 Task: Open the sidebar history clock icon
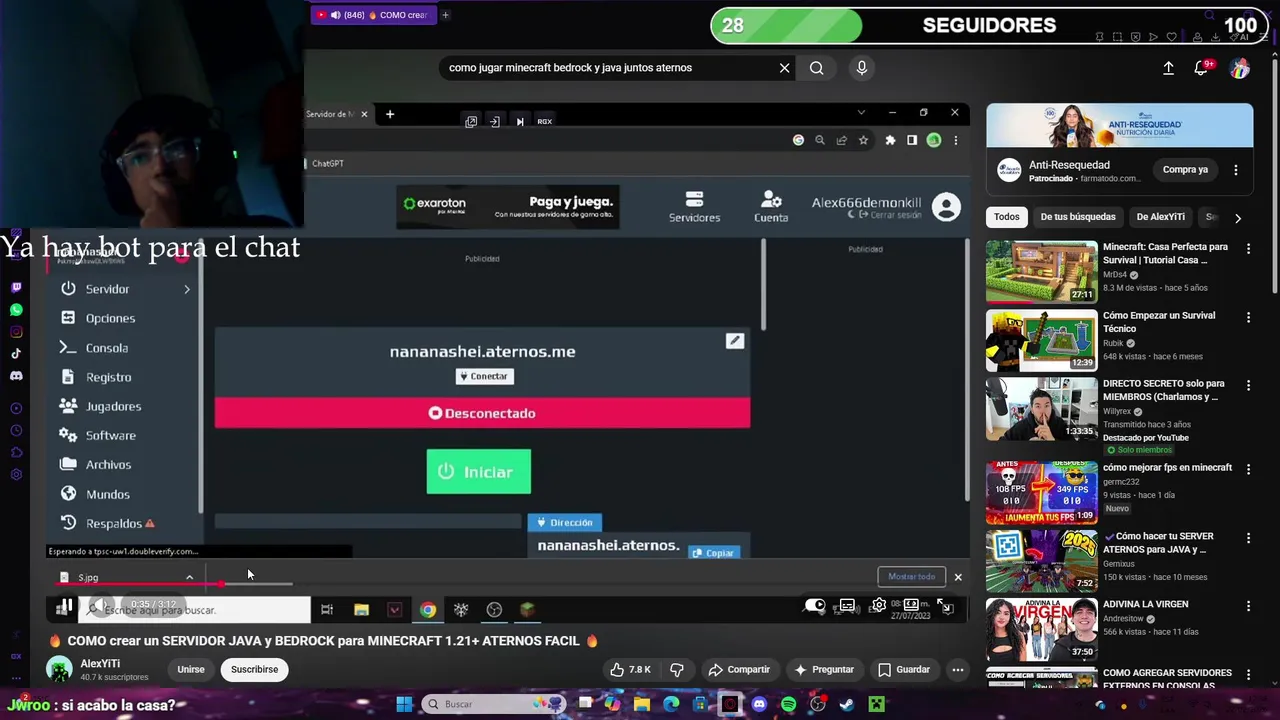(x=16, y=431)
